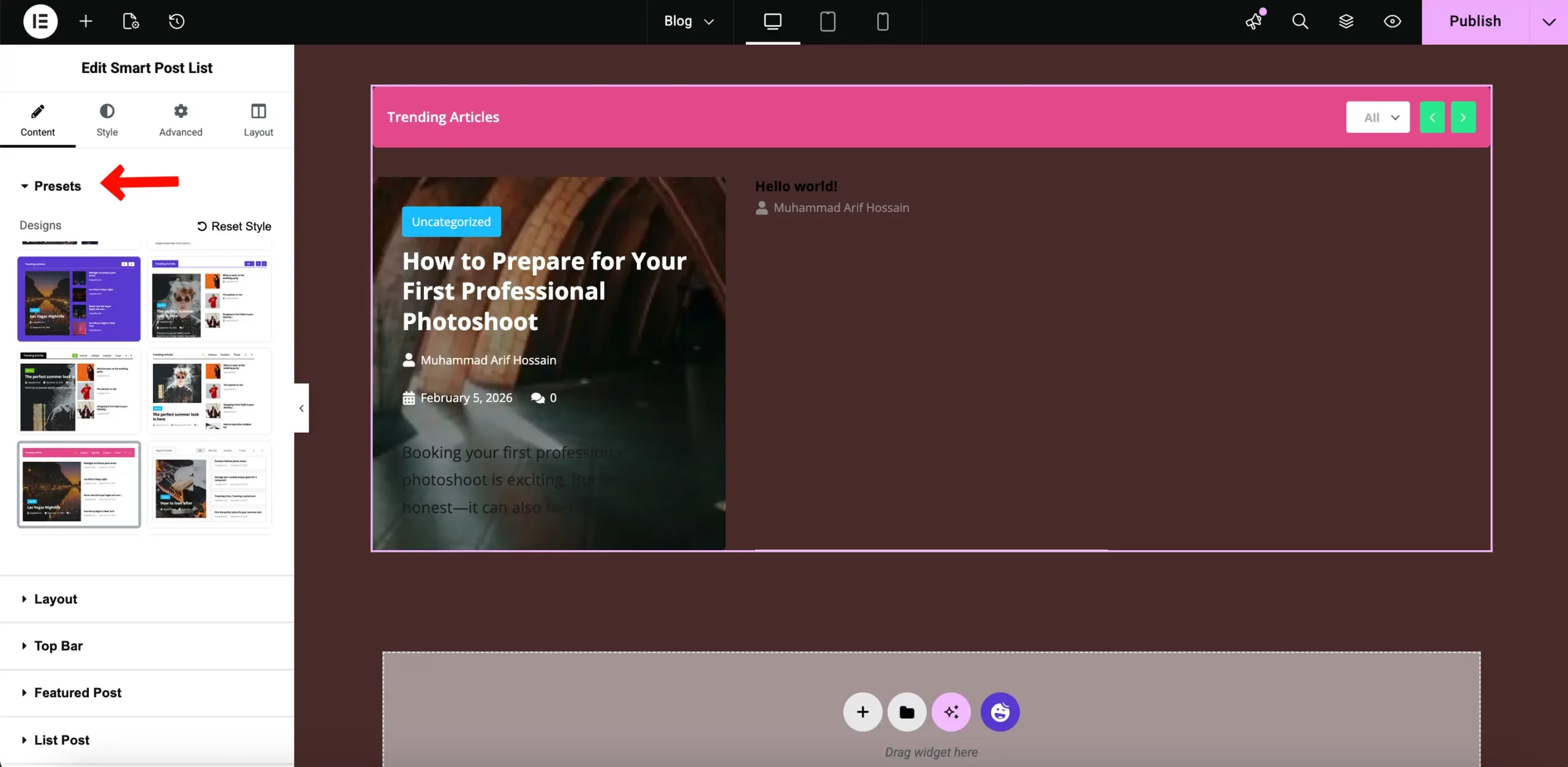
Task: Open the add element plus icon
Action: [86, 21]
